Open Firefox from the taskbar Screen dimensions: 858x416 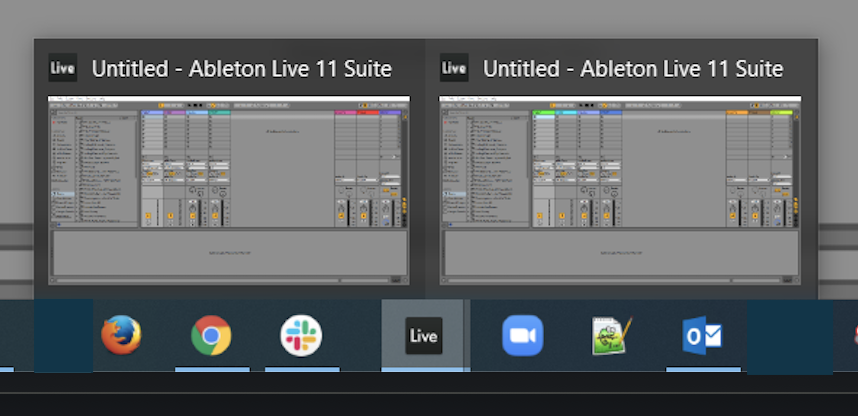coord(121,335)
